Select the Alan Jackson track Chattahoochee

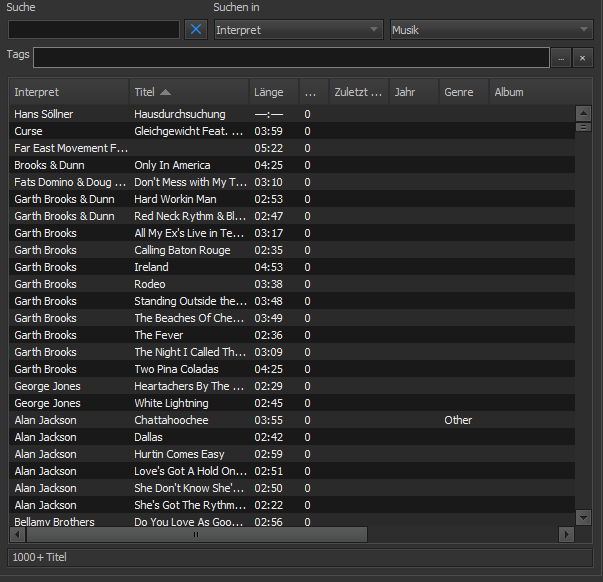click(x=292, y=420)
